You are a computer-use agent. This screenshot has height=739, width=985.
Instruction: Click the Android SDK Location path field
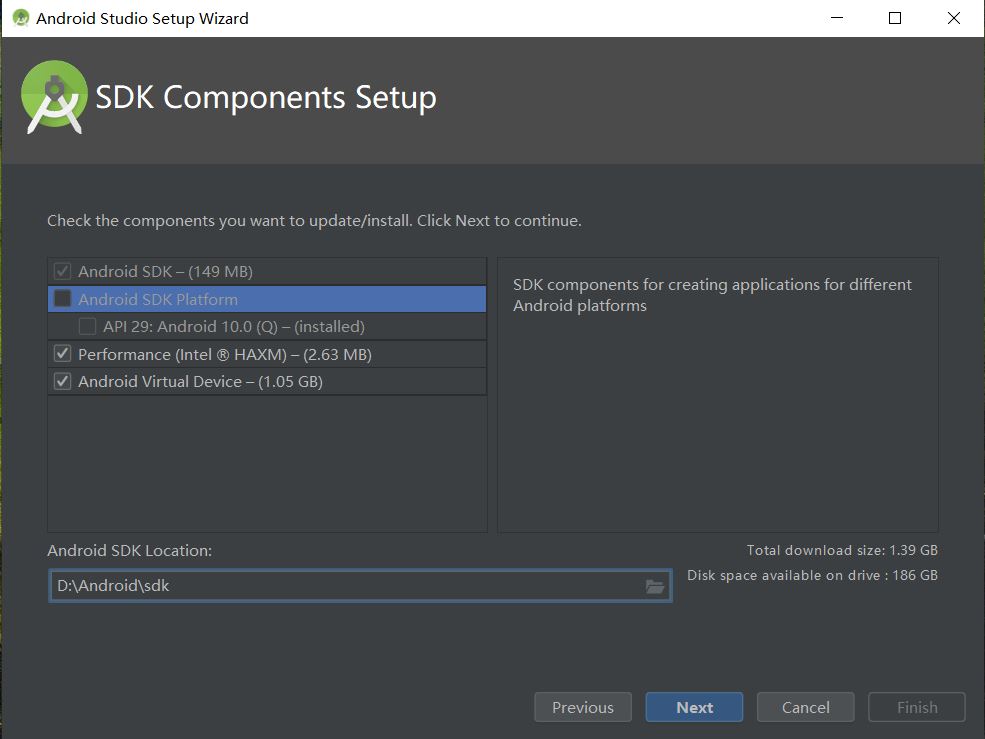tap(360, 586)
